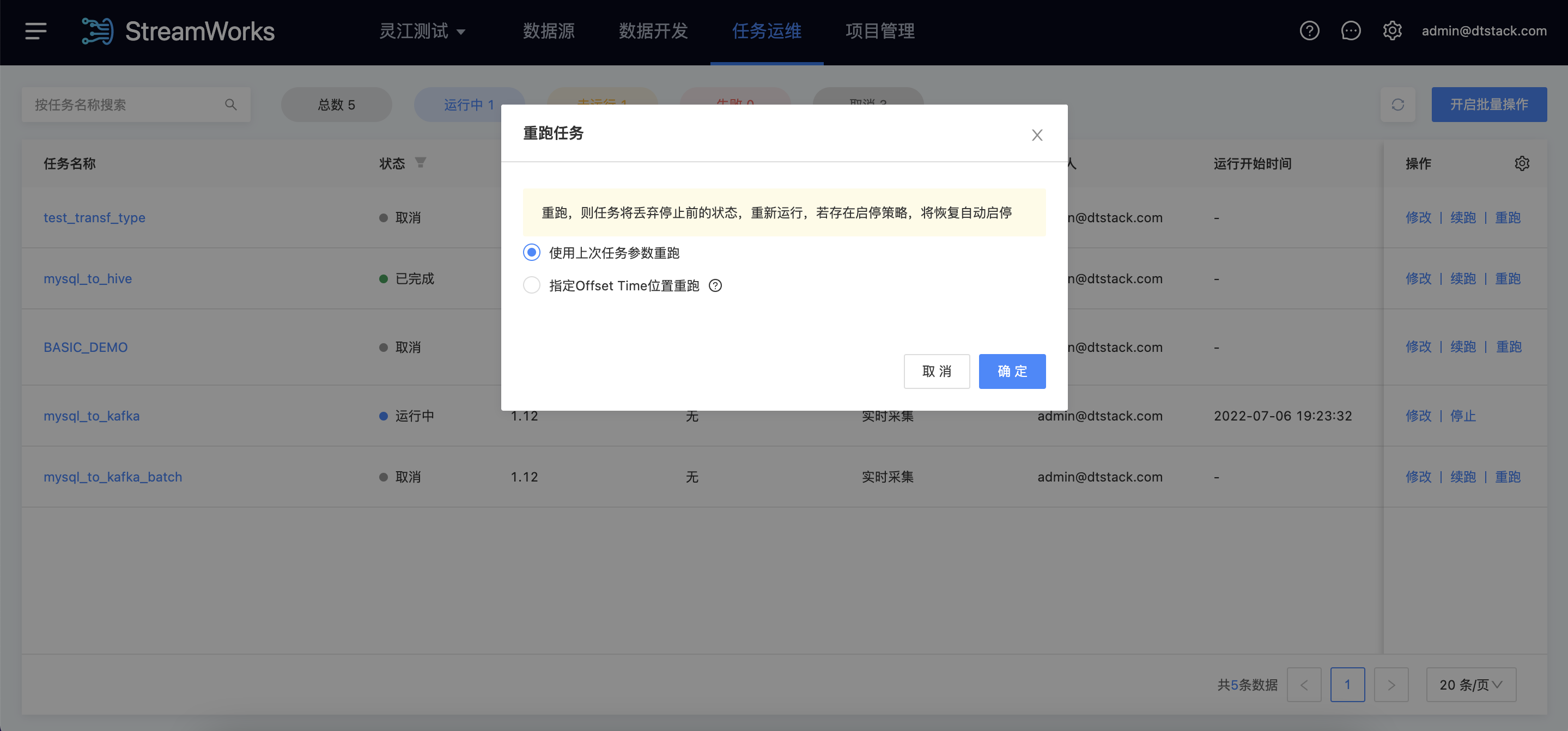This screenshot has width=1568, height=731.
Task: Click the search magnifier icon
Action: tap(230, 105)
